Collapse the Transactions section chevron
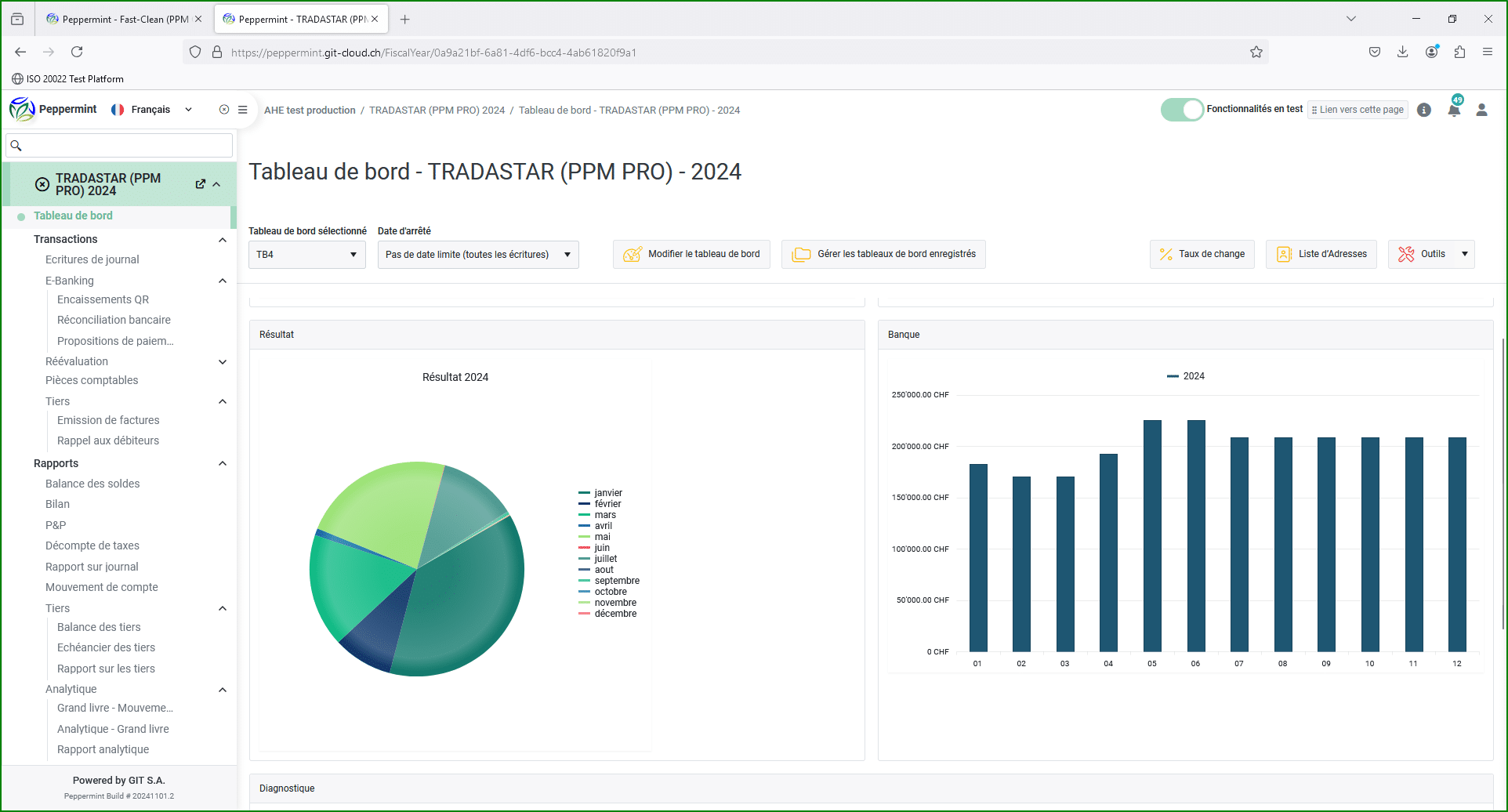 click(x=223, y=240)
